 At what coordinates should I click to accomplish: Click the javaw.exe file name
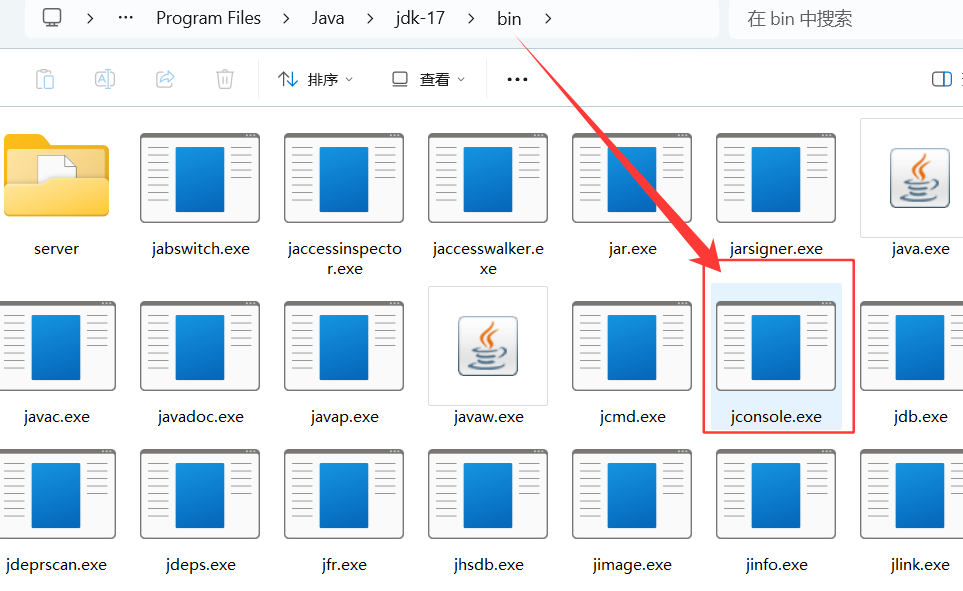(488, 417)
